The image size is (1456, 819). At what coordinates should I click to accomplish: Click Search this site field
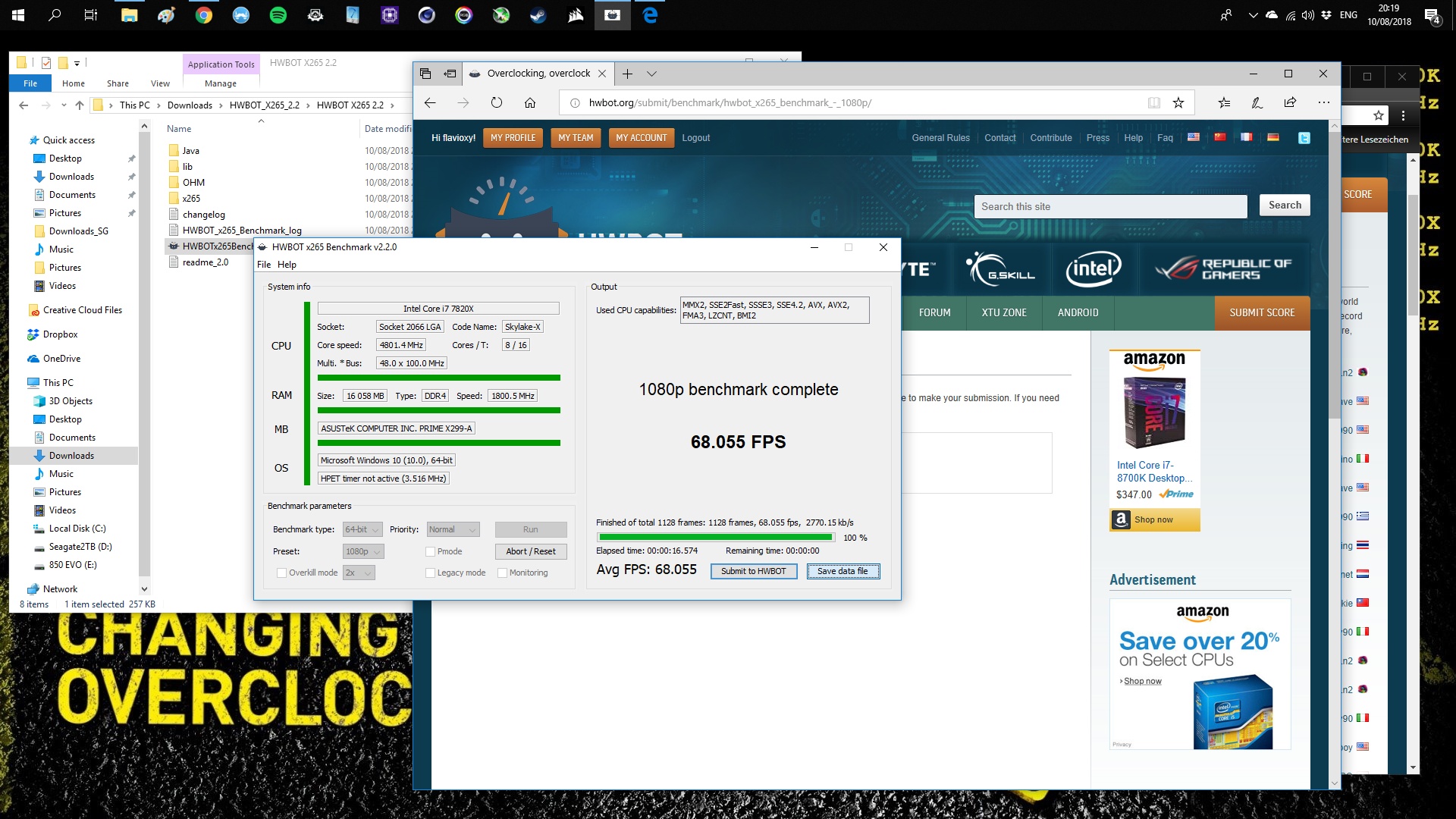point(1110,206)
